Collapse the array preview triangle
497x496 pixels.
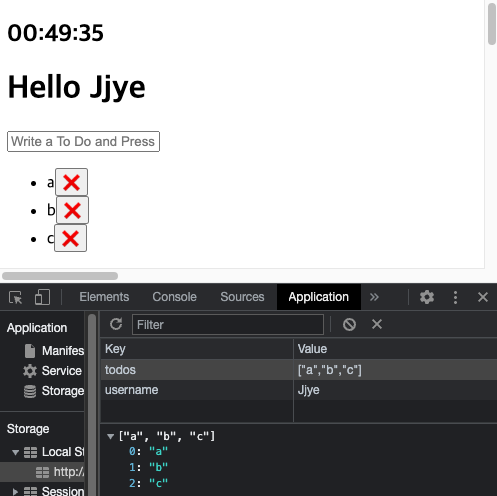click(110, 436)
